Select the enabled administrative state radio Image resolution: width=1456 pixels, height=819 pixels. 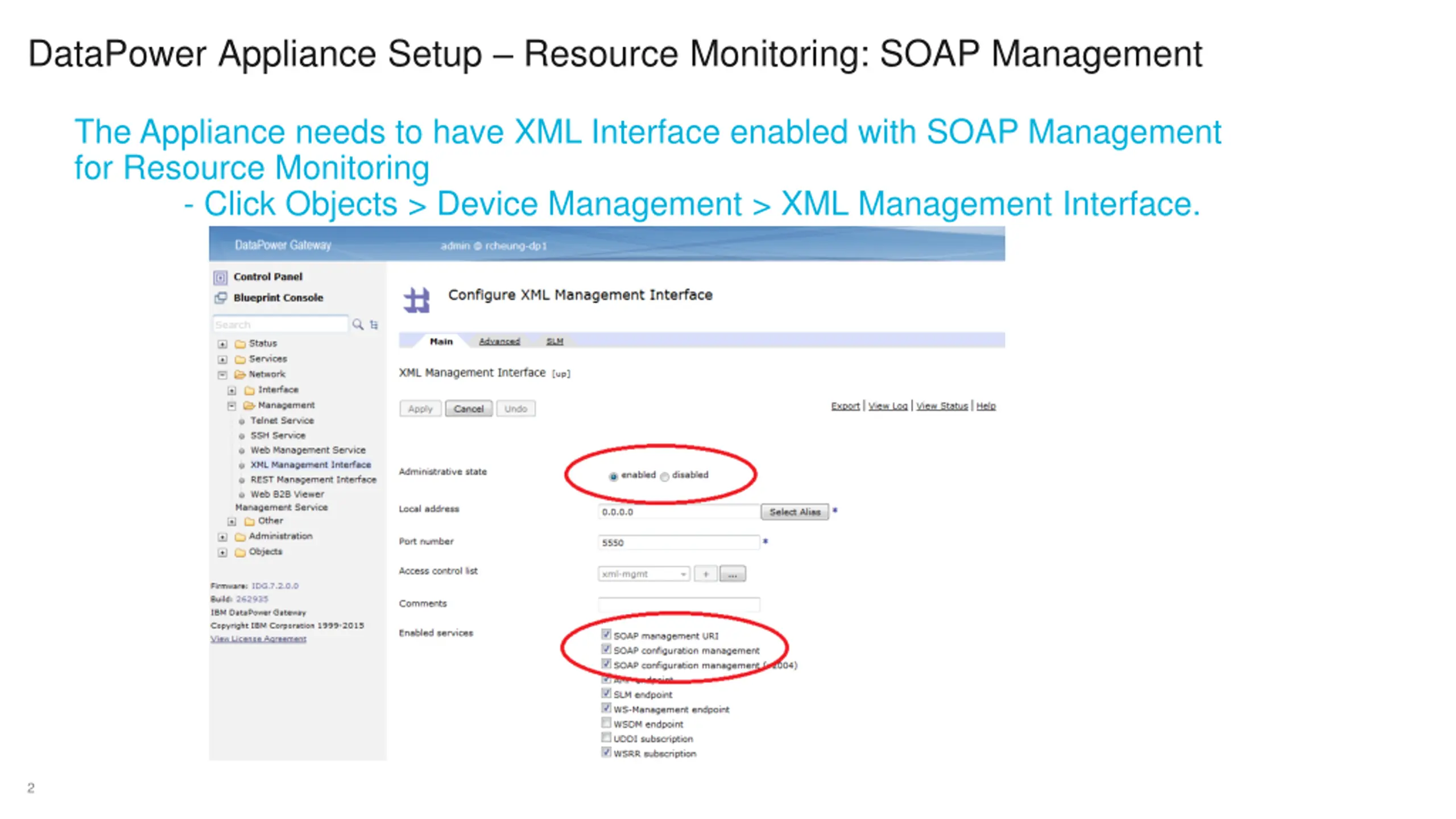point(613,477)
